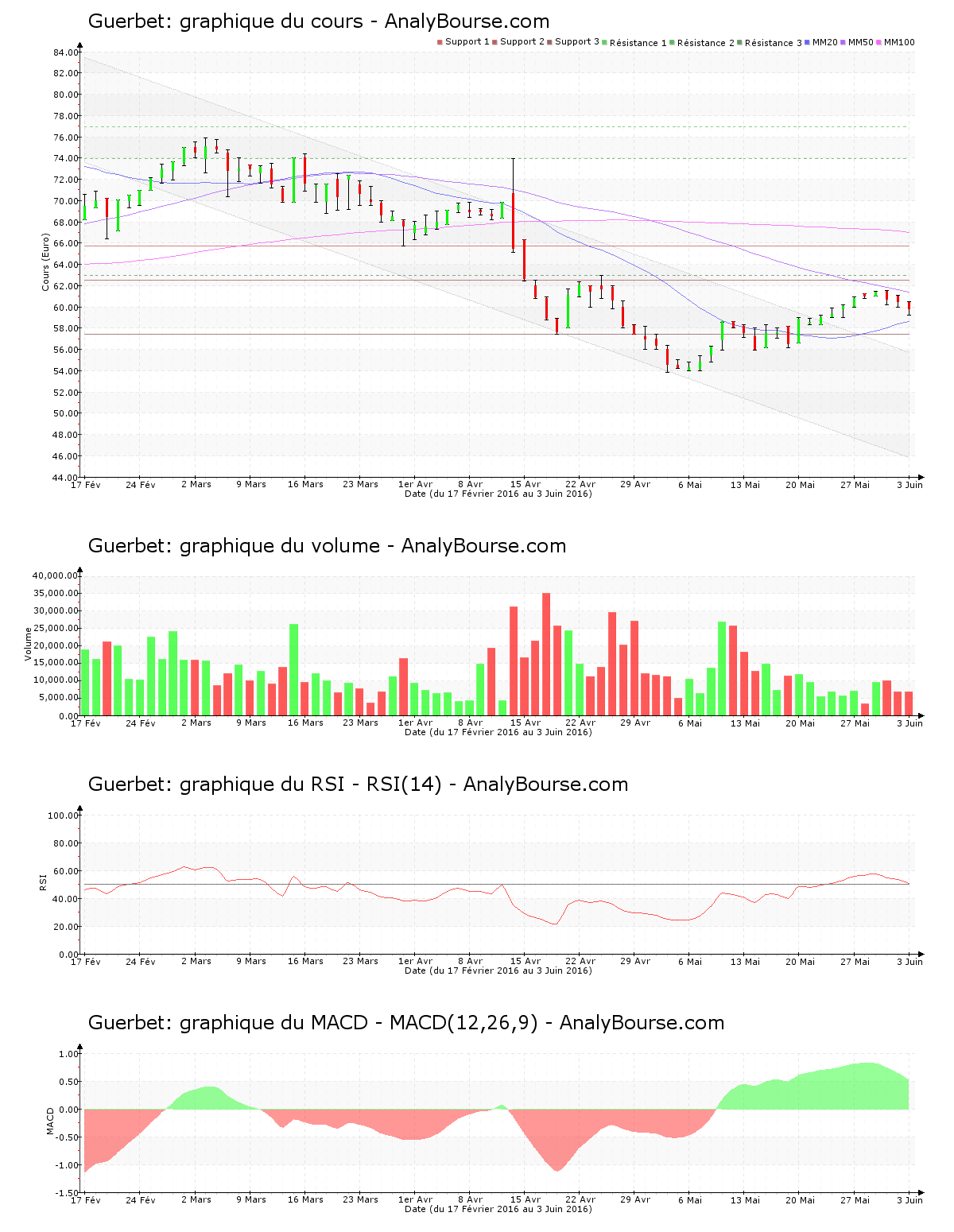Click the 100.00 tick on RSI chart
This screenshot has height=1232, width=954.
point(64,816)
